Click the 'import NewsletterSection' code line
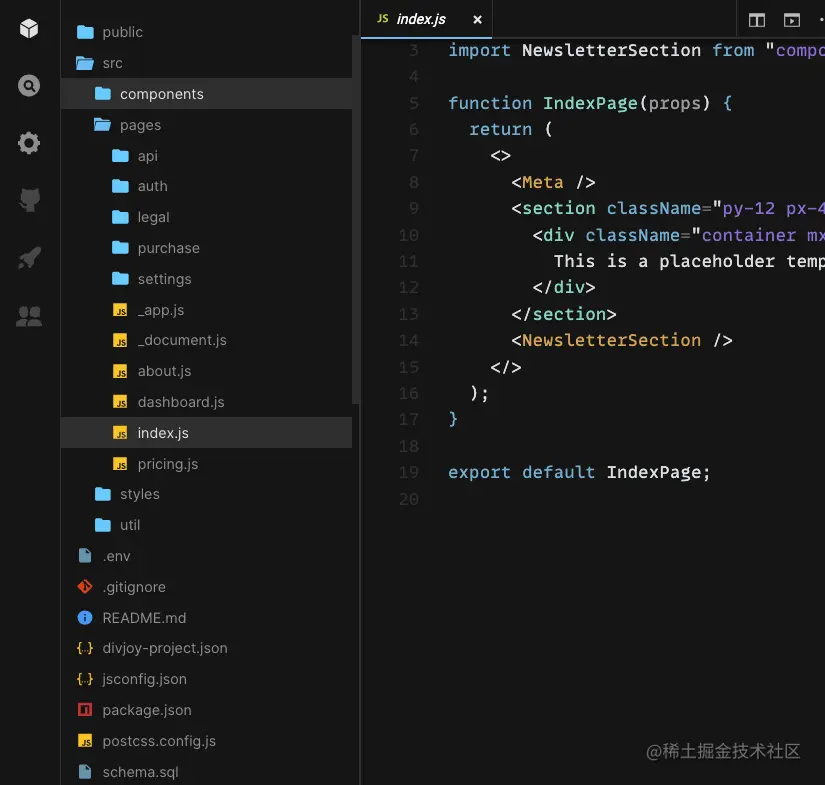The image size is (825, 785). coord(636,50)
